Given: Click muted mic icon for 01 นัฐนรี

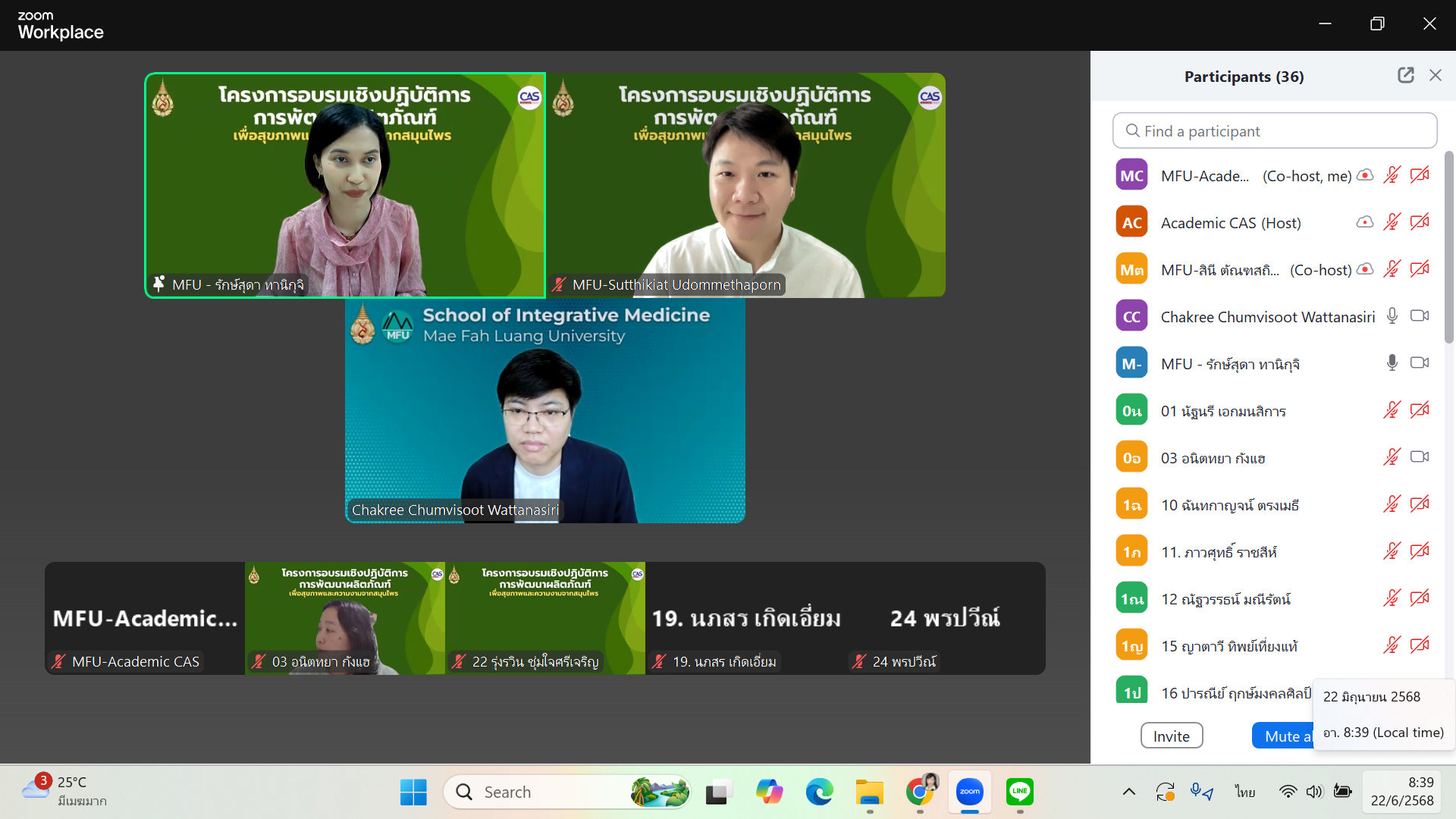Looking at the screenshot, I should (1392, 410).
